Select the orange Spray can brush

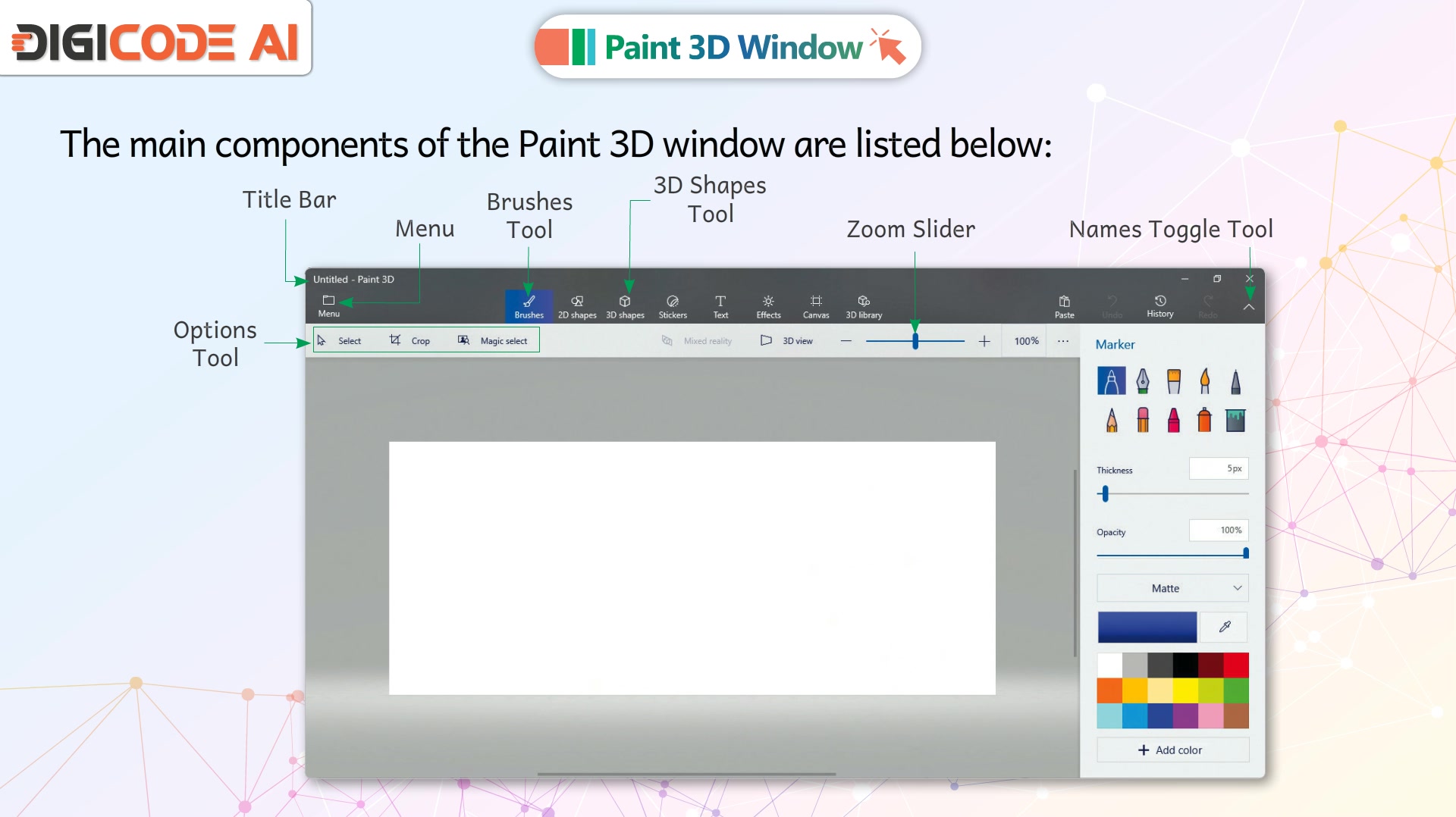pos(1204,419)
